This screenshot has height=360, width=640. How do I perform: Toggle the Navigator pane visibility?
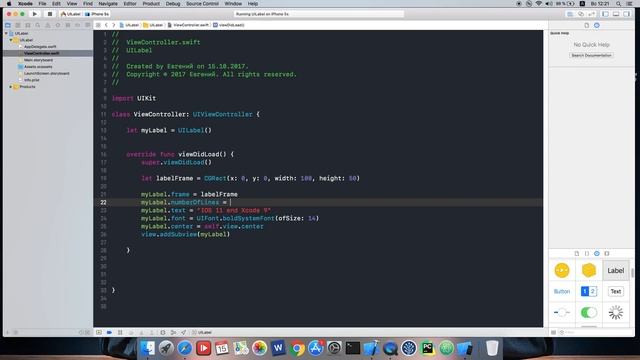coord(605,14)
